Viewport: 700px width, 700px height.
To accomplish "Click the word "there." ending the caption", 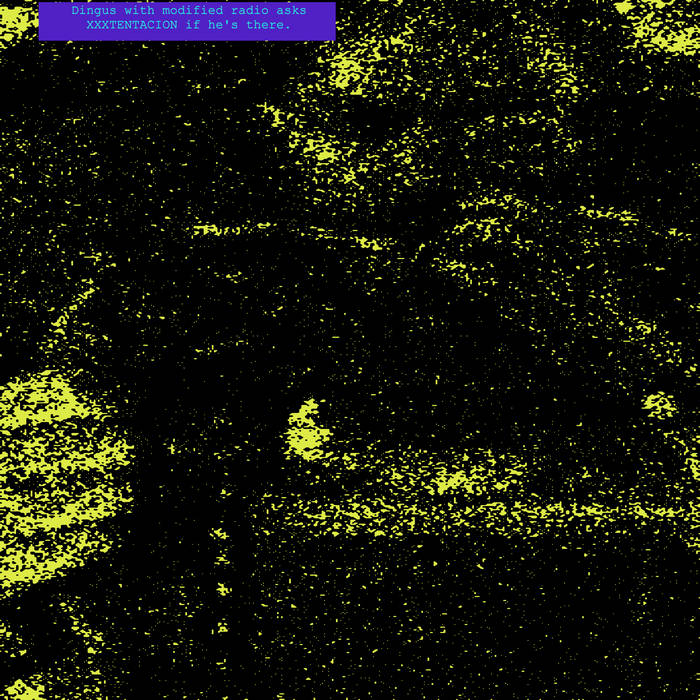I will point(268,25).
